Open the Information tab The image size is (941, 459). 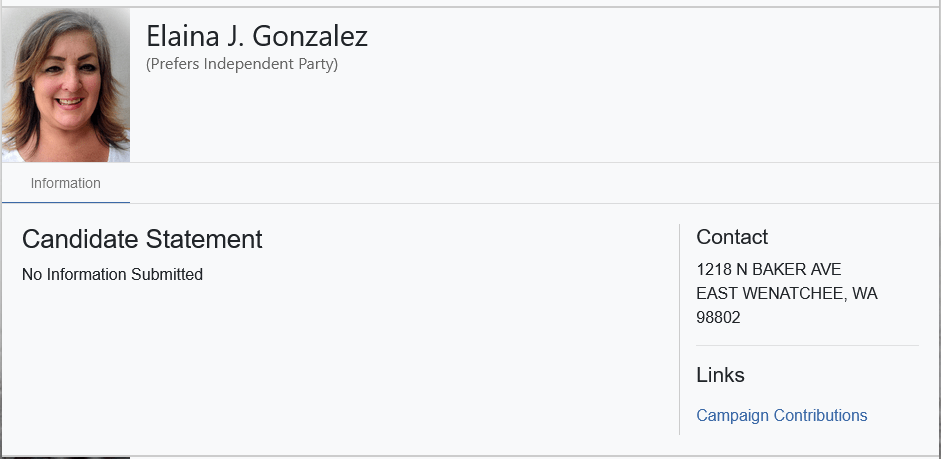tap(65, 184)
